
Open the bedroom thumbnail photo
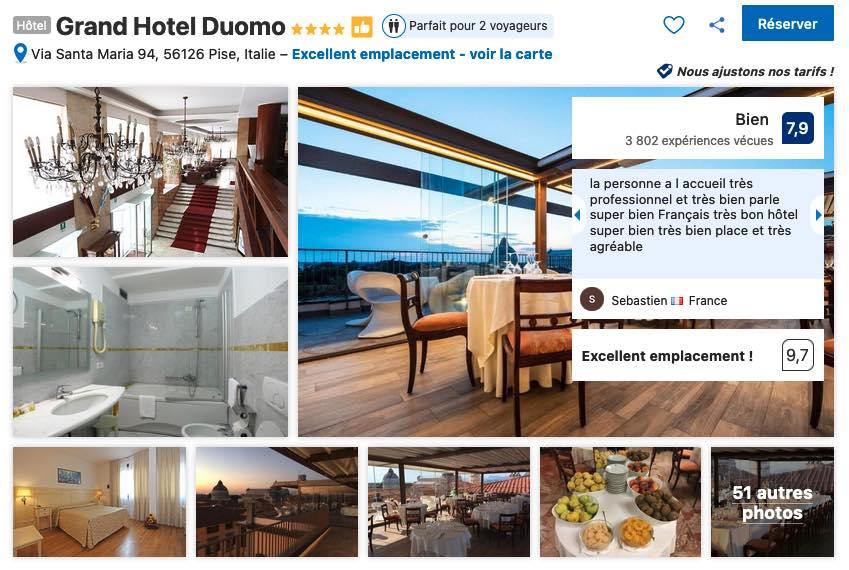[100, 502]
